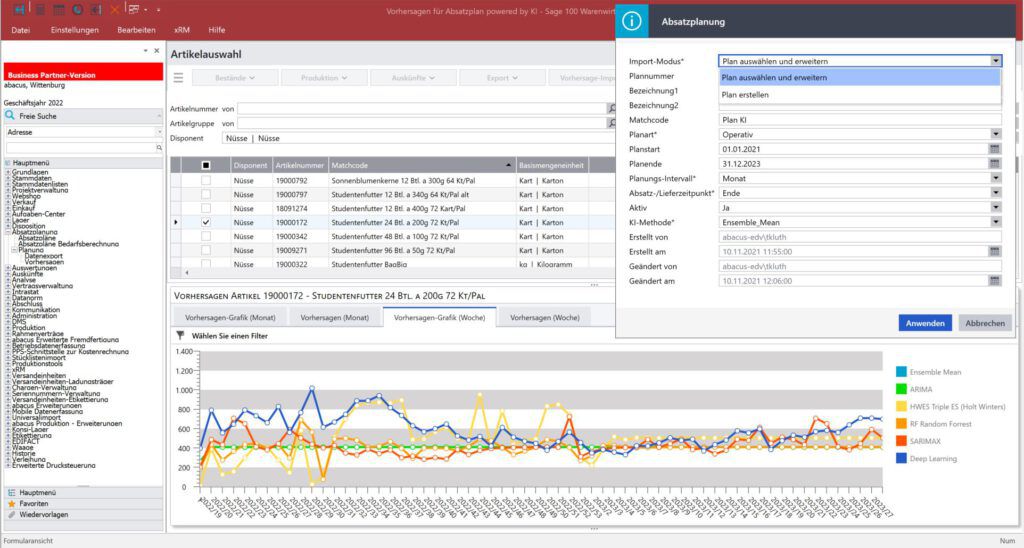Screen dimensions: 1024x548
Task: Uncheck the row for article 19000172
Action: pos(206,222)
